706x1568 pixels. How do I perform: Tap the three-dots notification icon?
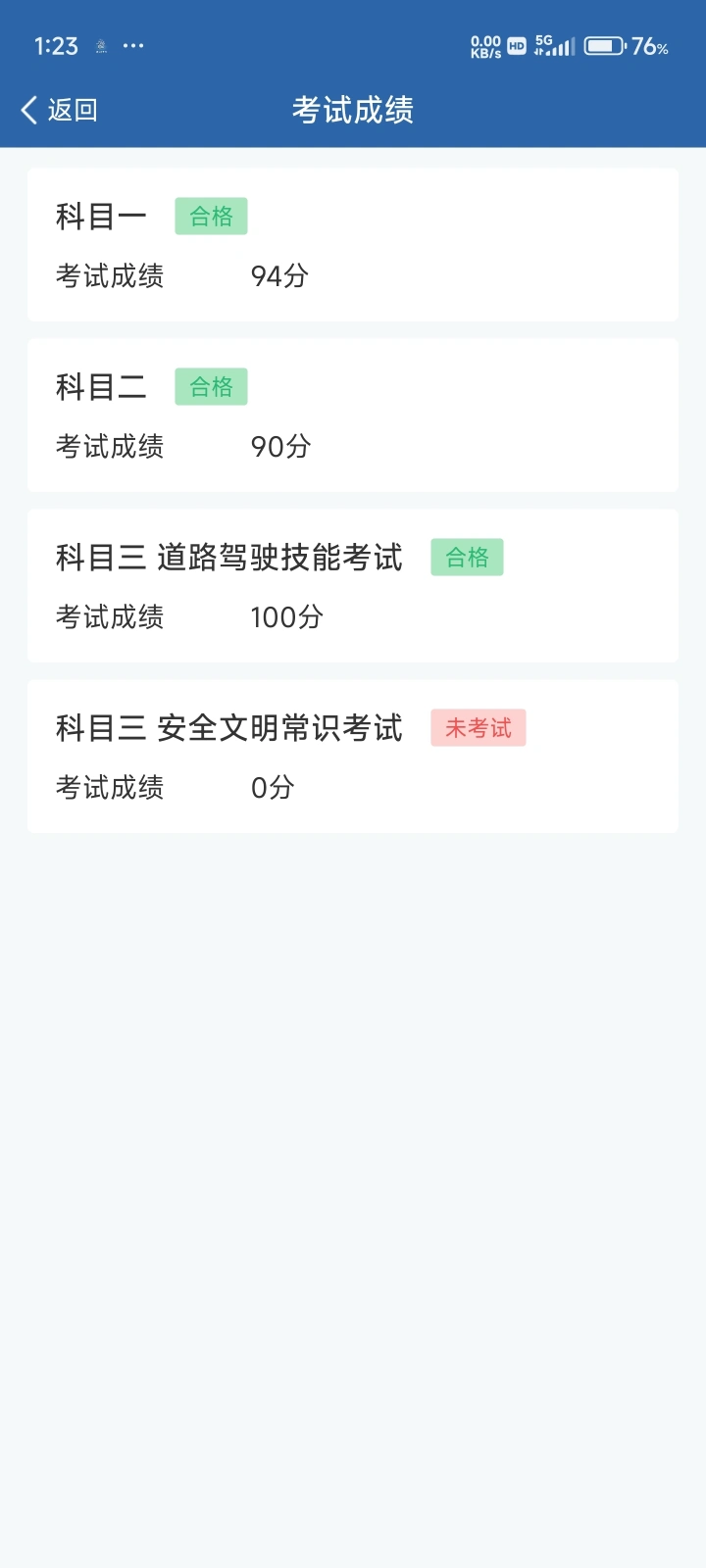tap(133, 46)
